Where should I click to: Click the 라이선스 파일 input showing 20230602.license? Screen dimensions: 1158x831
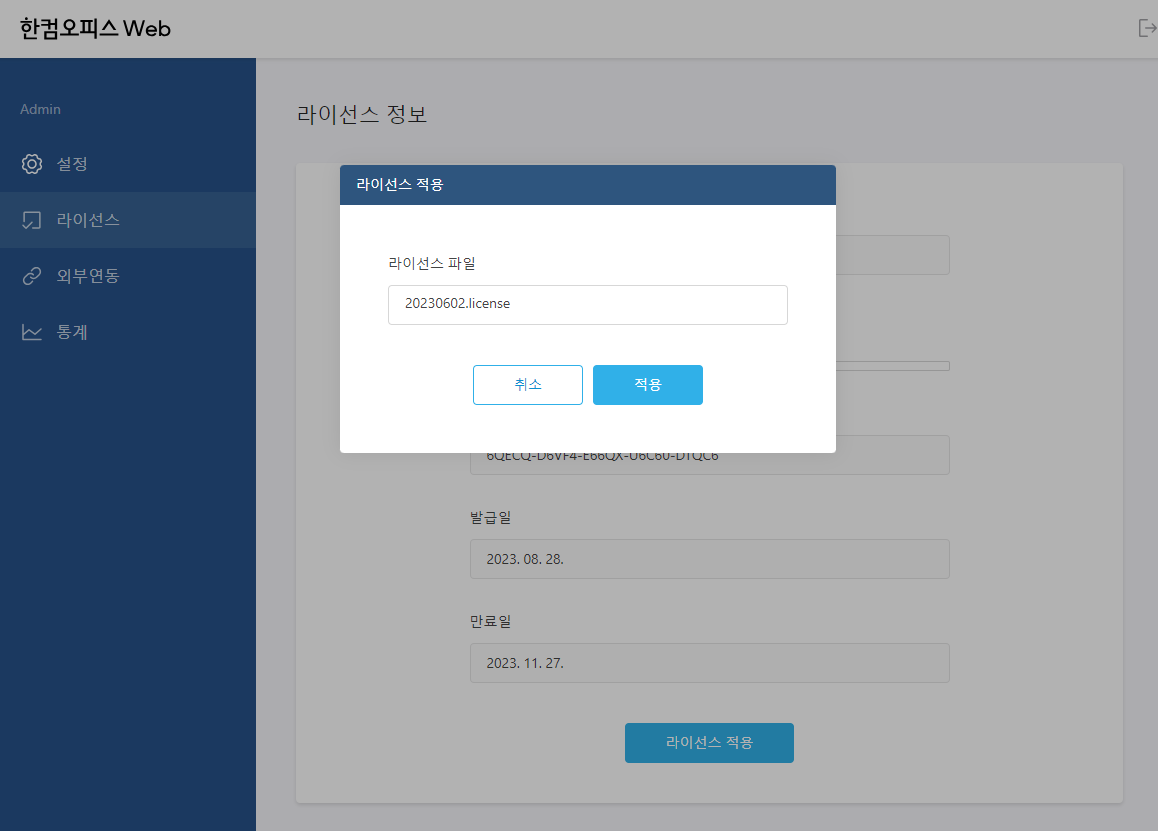tap(587, 304)
